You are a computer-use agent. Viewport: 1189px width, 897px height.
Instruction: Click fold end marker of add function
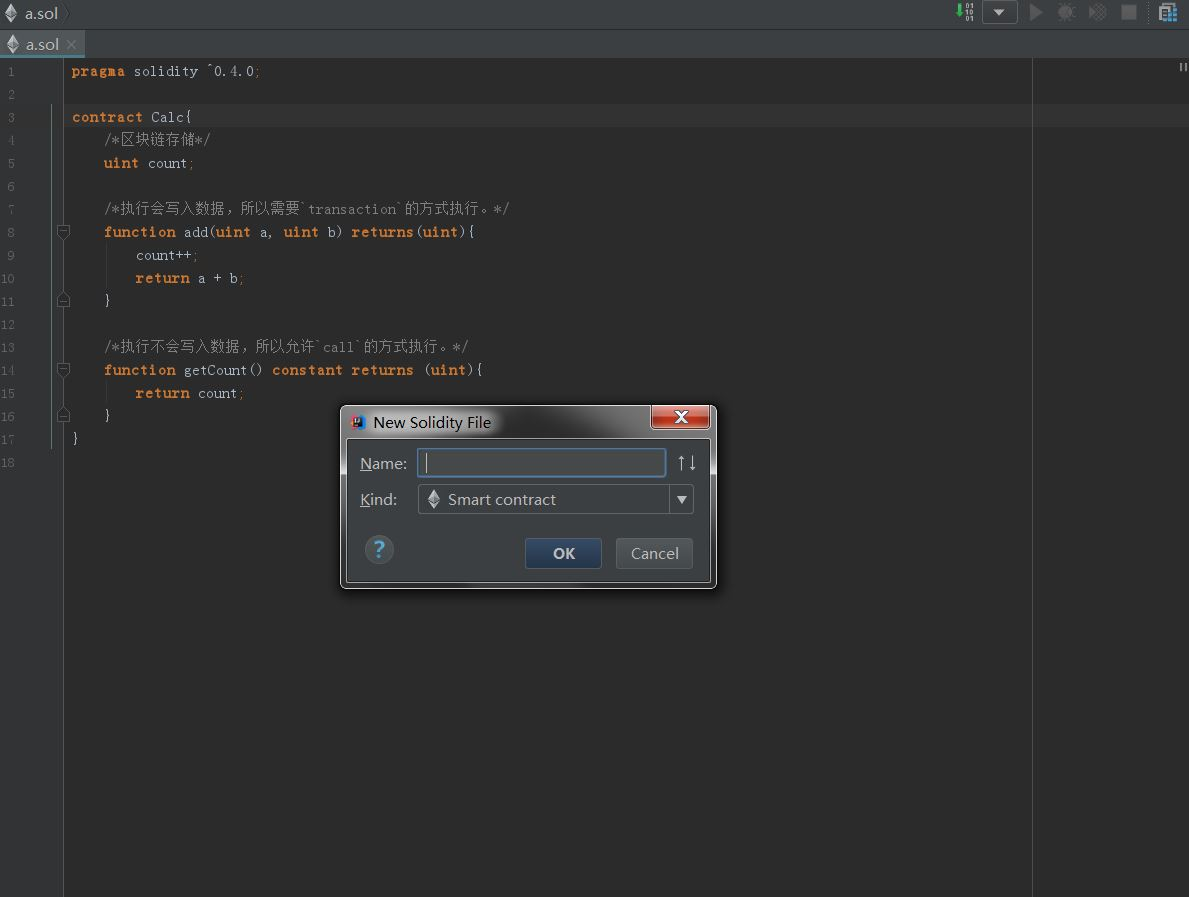tap(64, 300)
